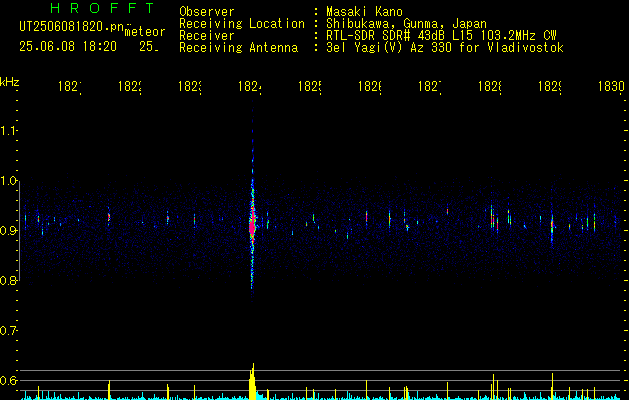
Task: Click antenna text 3el Yagi(V) Az 330 for Vladivostok
Action: click(x=445, y=48)
